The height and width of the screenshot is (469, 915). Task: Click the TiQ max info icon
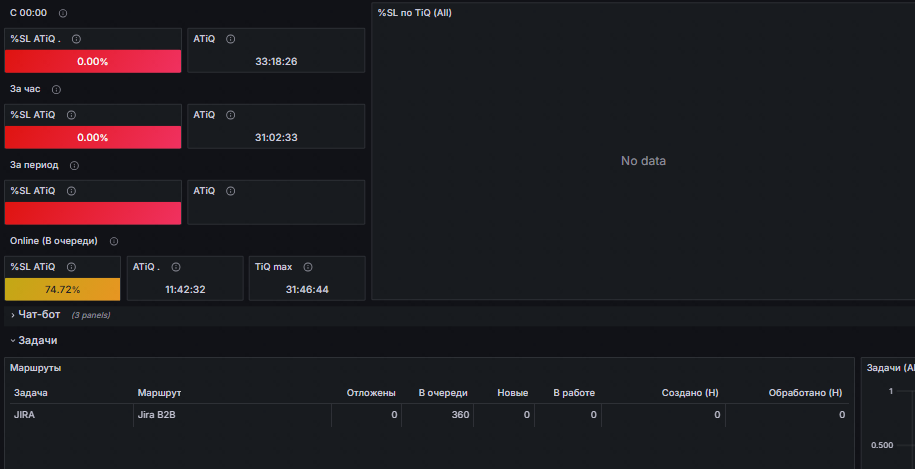[308, 267]
